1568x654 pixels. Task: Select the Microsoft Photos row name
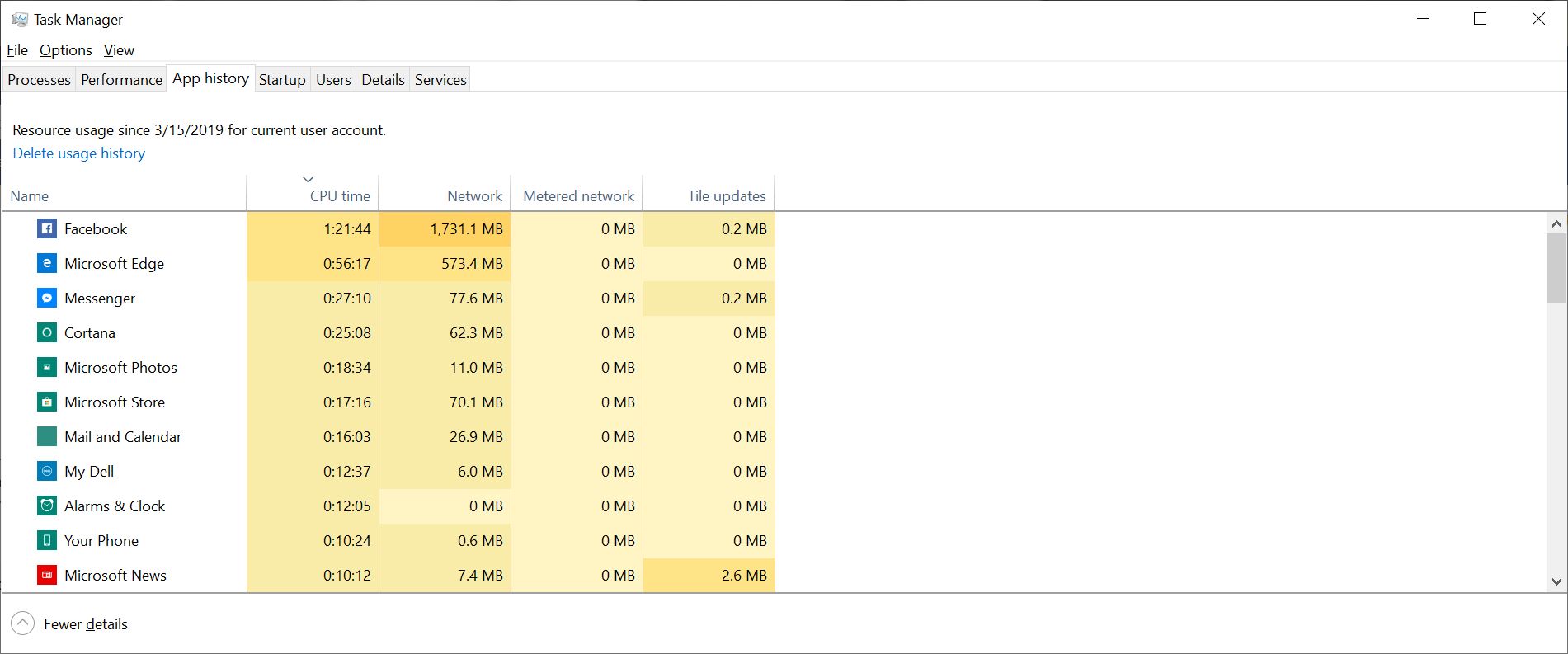(x=120, y=368)
